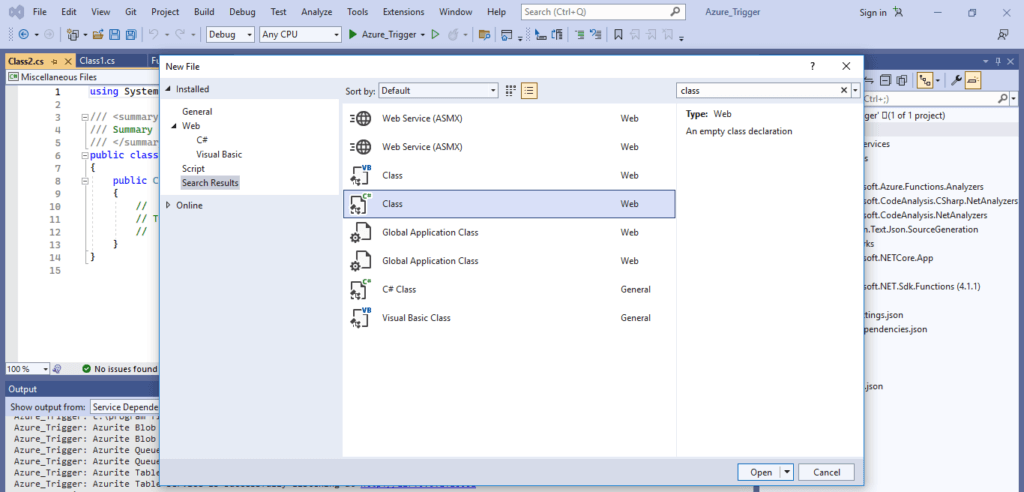Collapse the Web category in template tree
Viewport: 1024px width, 492px height.
[174, 126]
